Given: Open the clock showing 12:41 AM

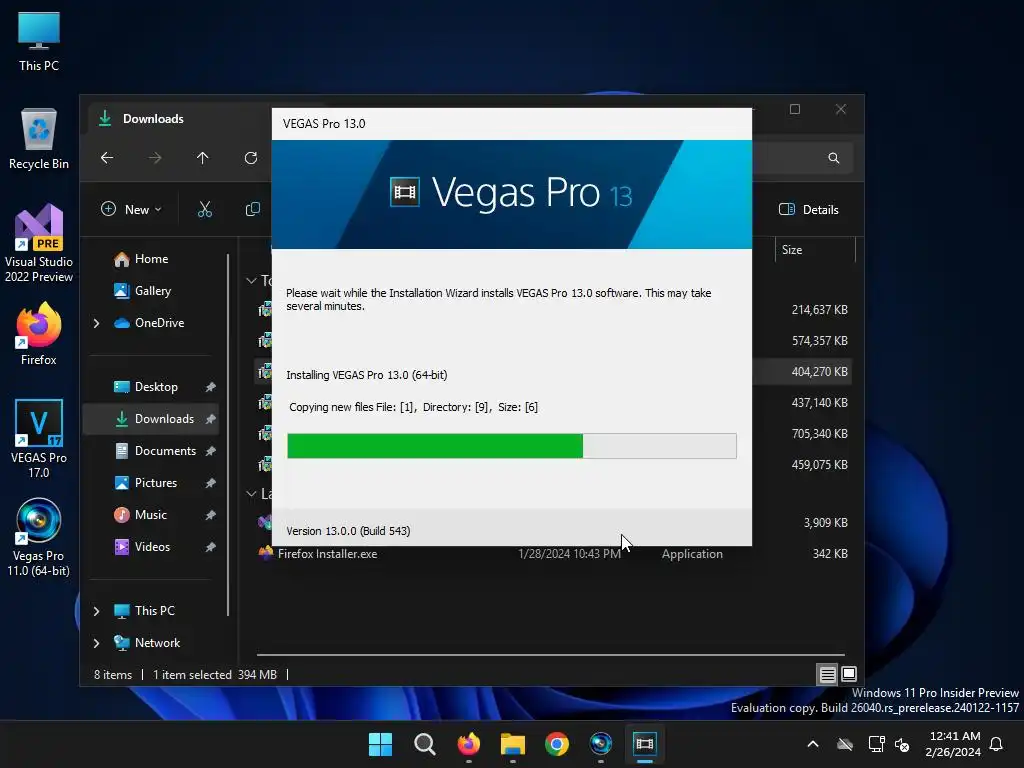Looking at the screenshot, I should (x=953, y=744).
